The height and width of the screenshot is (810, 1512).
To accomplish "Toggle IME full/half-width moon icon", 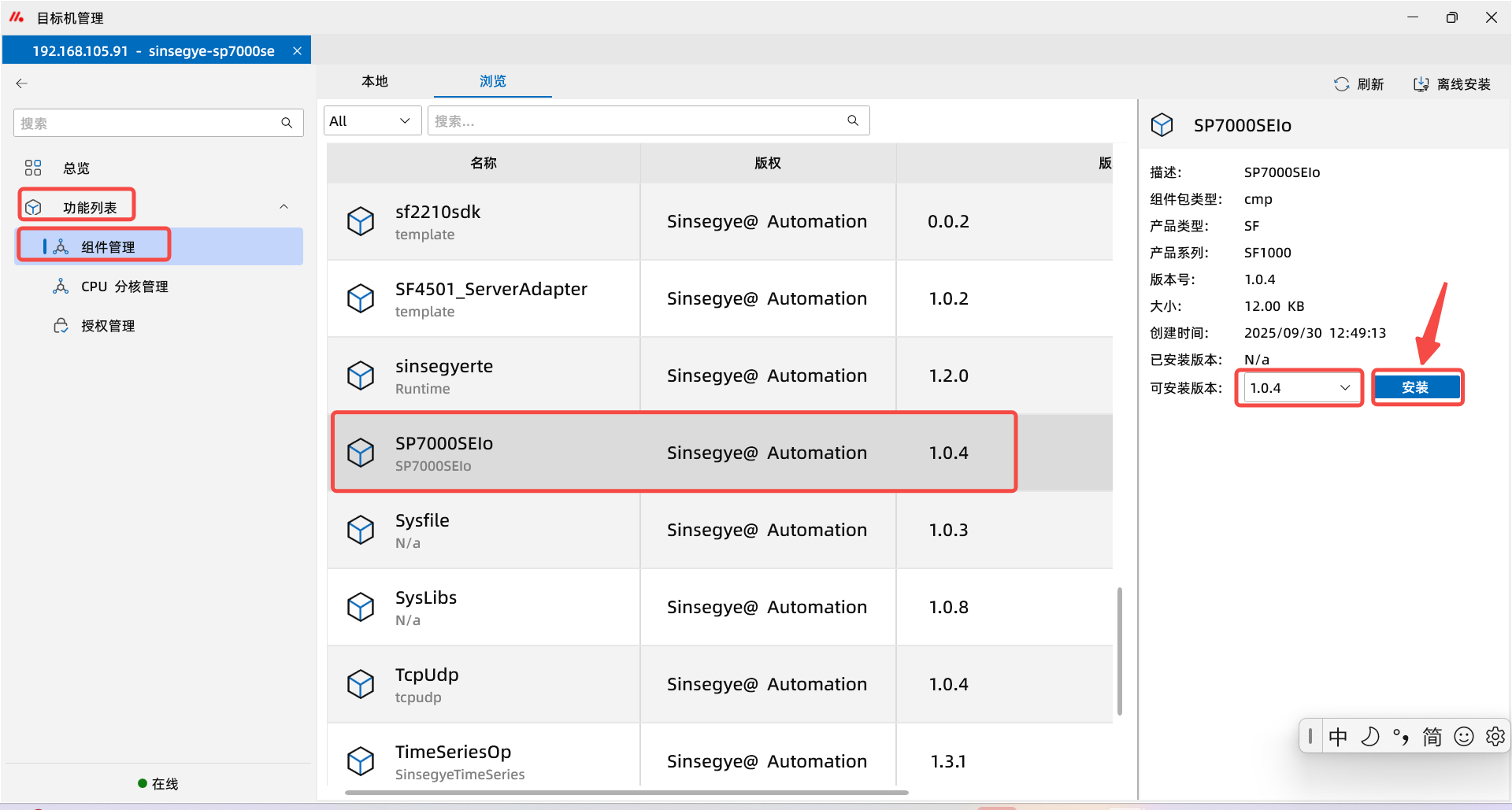I will click(x=1370, y=737).
